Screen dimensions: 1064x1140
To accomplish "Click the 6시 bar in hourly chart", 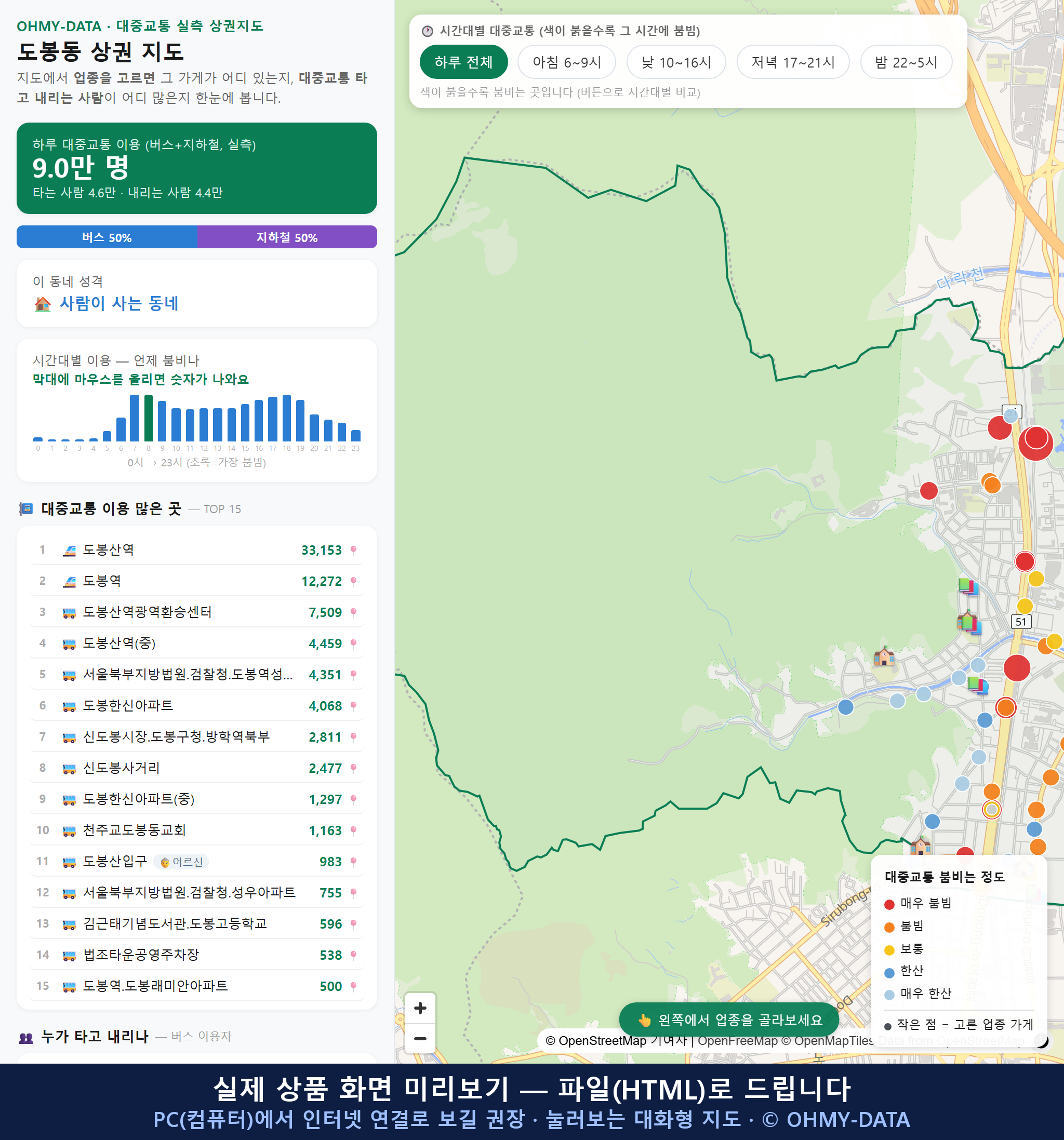I will tap(121, 429).
